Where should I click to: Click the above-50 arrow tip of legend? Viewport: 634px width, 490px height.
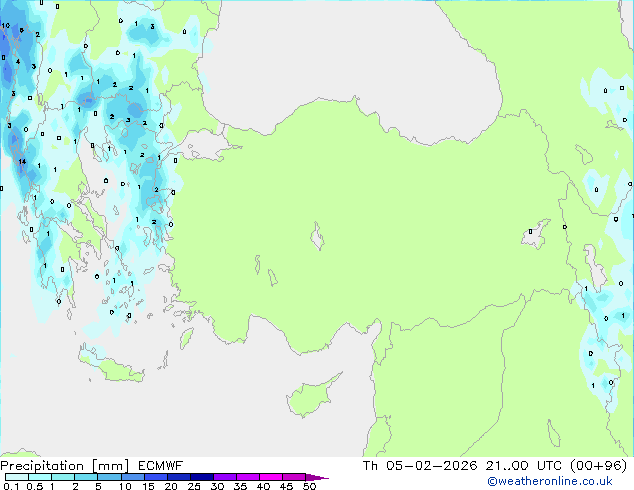pos(317,477)
